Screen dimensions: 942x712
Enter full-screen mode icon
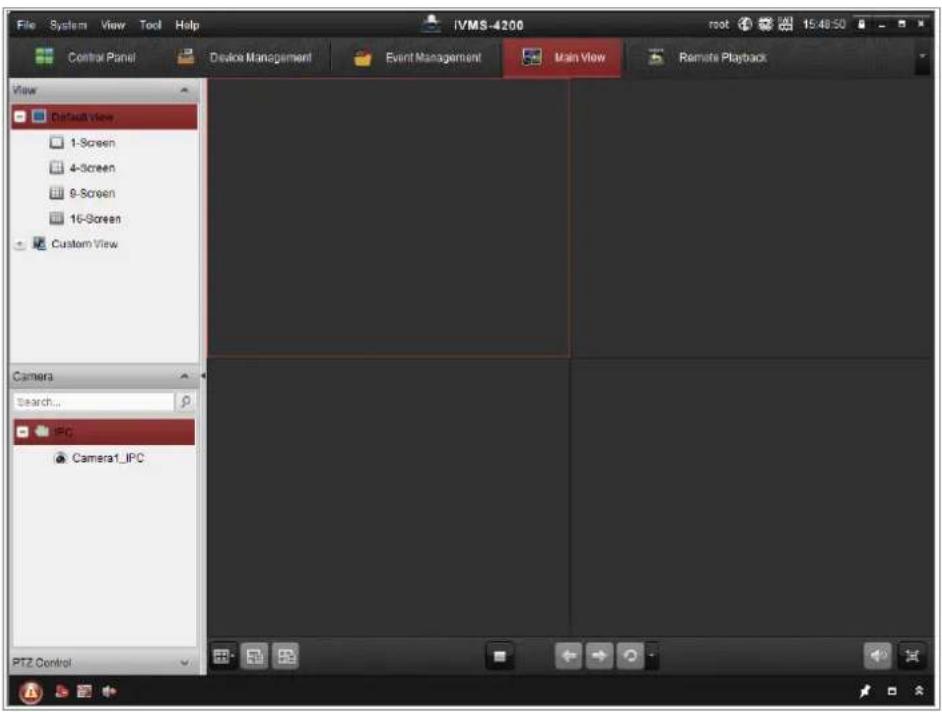(x=912, y=656)
